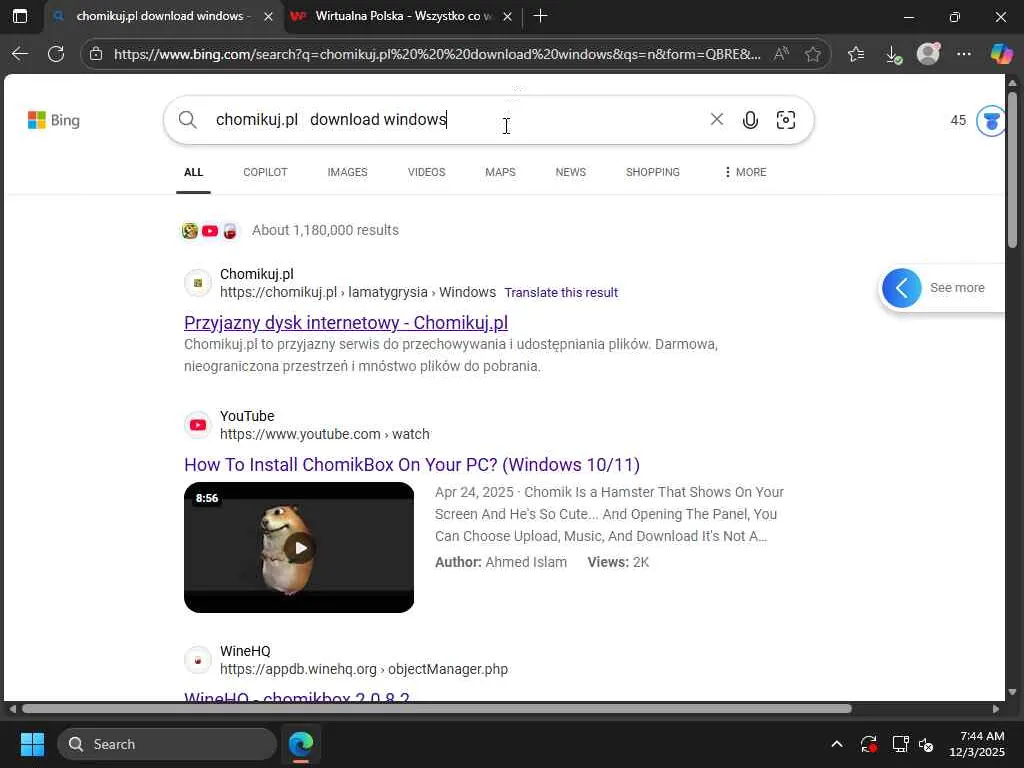
Task: Click the Rewards points number 45
Action: click(958, 120)
